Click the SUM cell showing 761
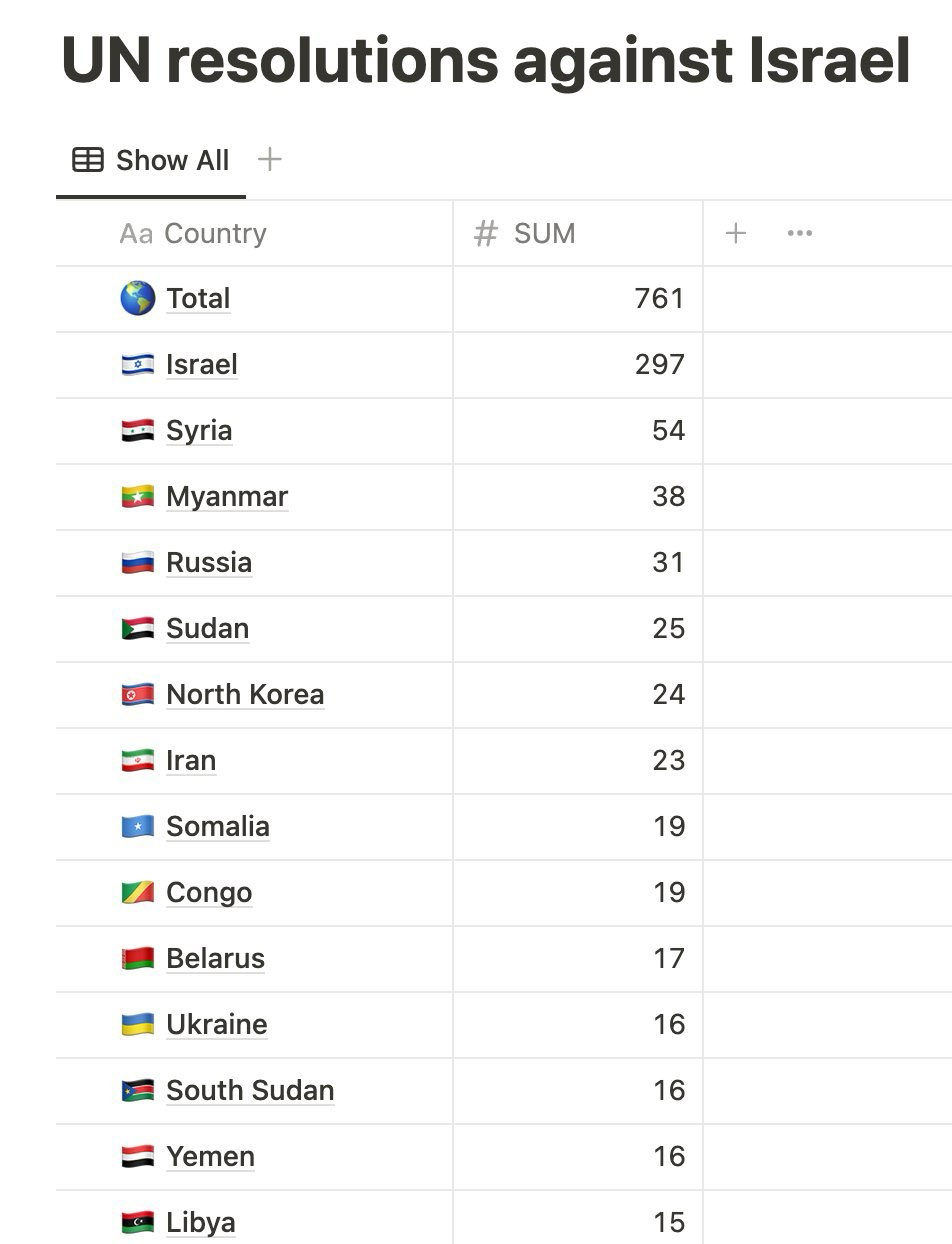The image size is (952, 1244). [x=578, y=299]
